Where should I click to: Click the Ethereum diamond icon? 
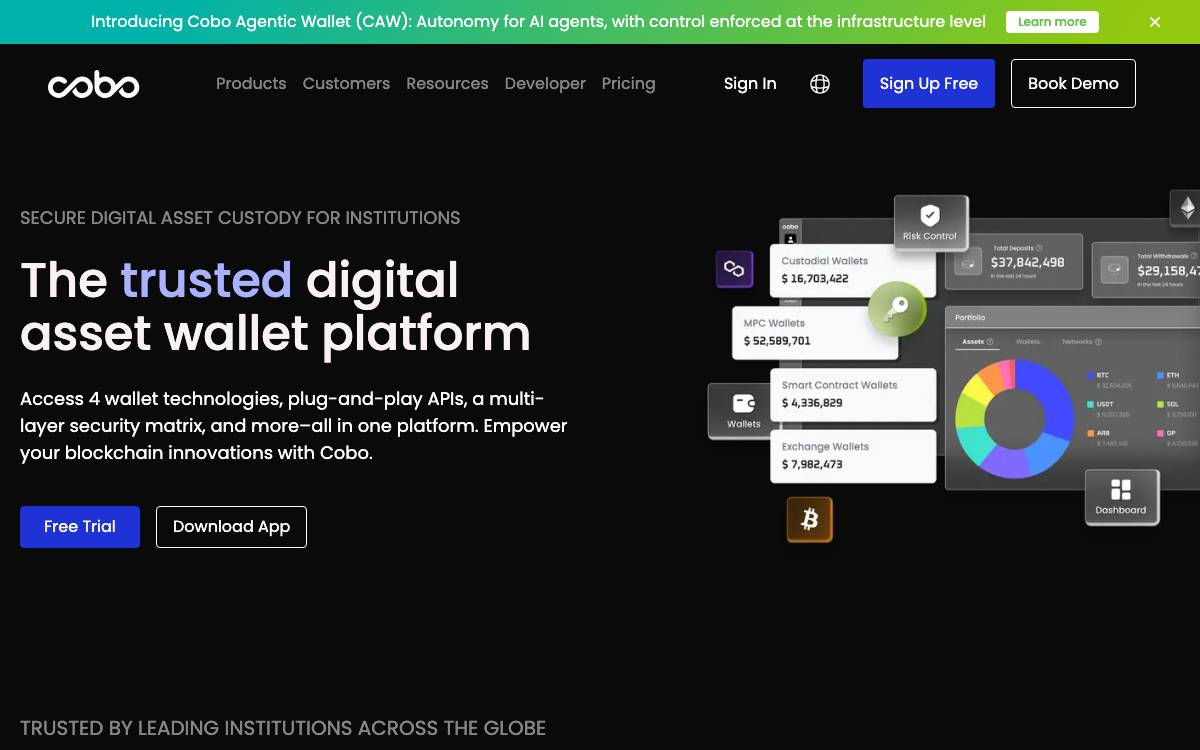(x=1187, y=208)
